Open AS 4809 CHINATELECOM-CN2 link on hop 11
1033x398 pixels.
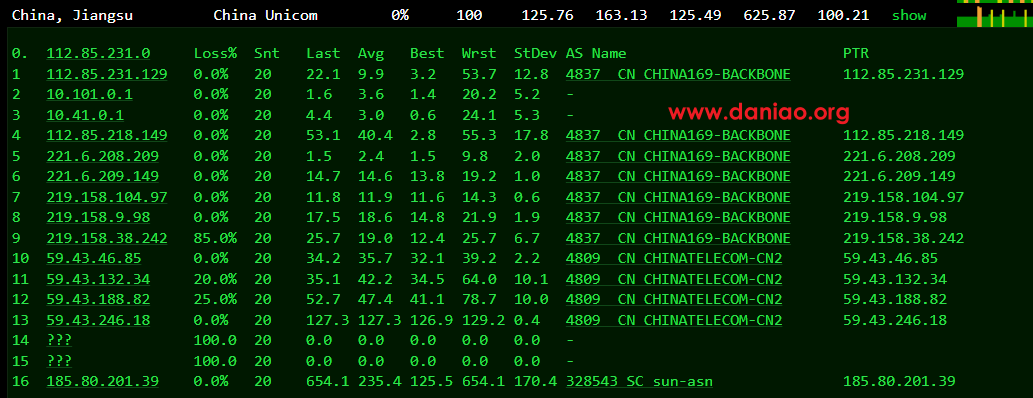tap(674, 279)
